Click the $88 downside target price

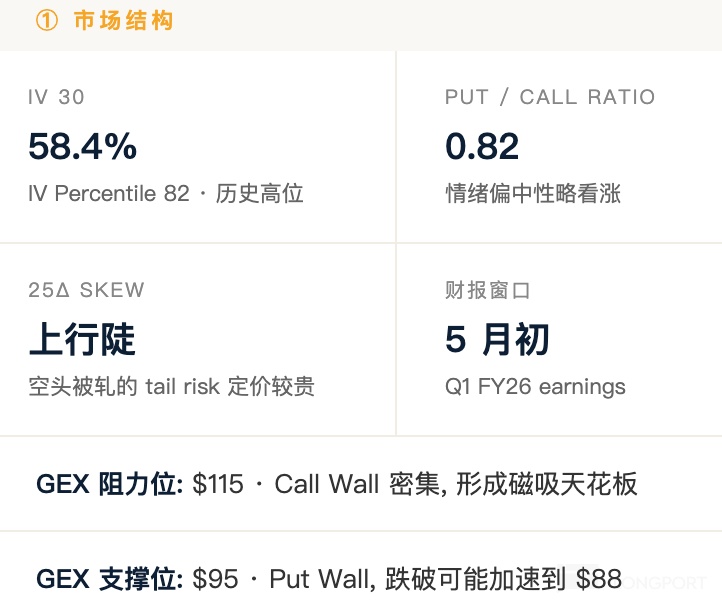point(598,578)
